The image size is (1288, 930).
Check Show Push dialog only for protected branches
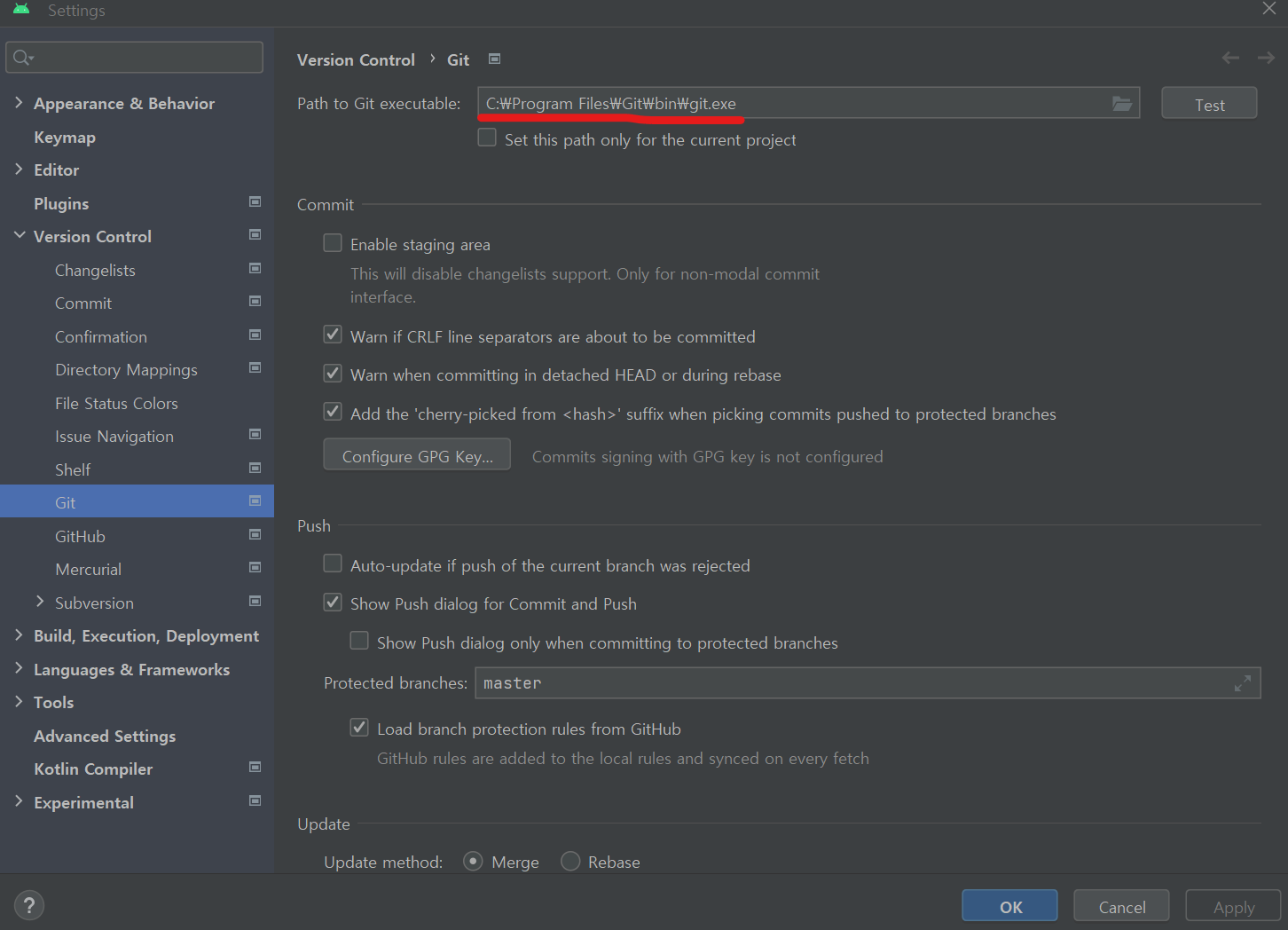[359, 642]
